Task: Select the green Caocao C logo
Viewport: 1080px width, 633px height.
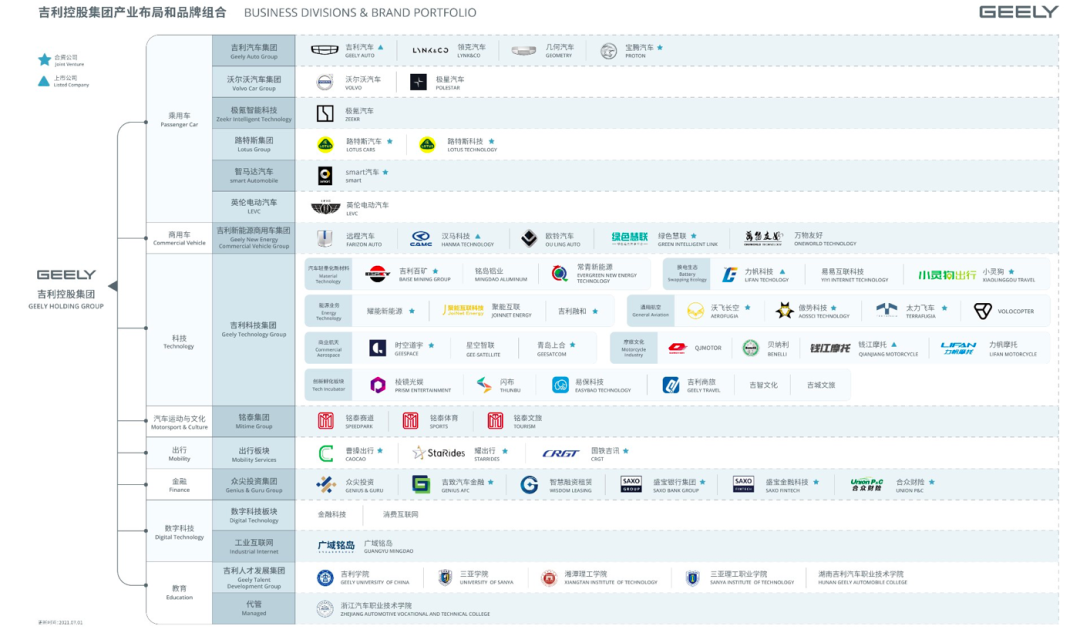Action: (x=326, y=453)
